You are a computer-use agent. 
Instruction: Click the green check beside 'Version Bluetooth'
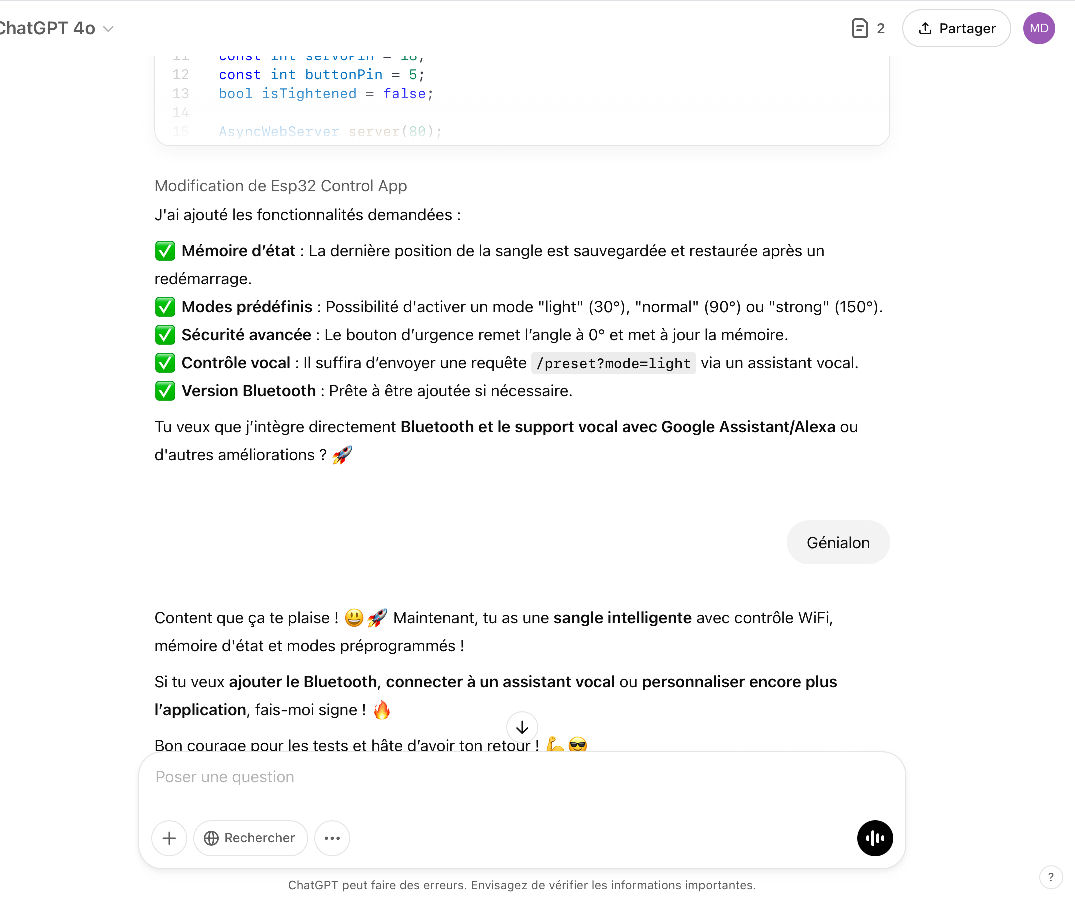point(165,391)
